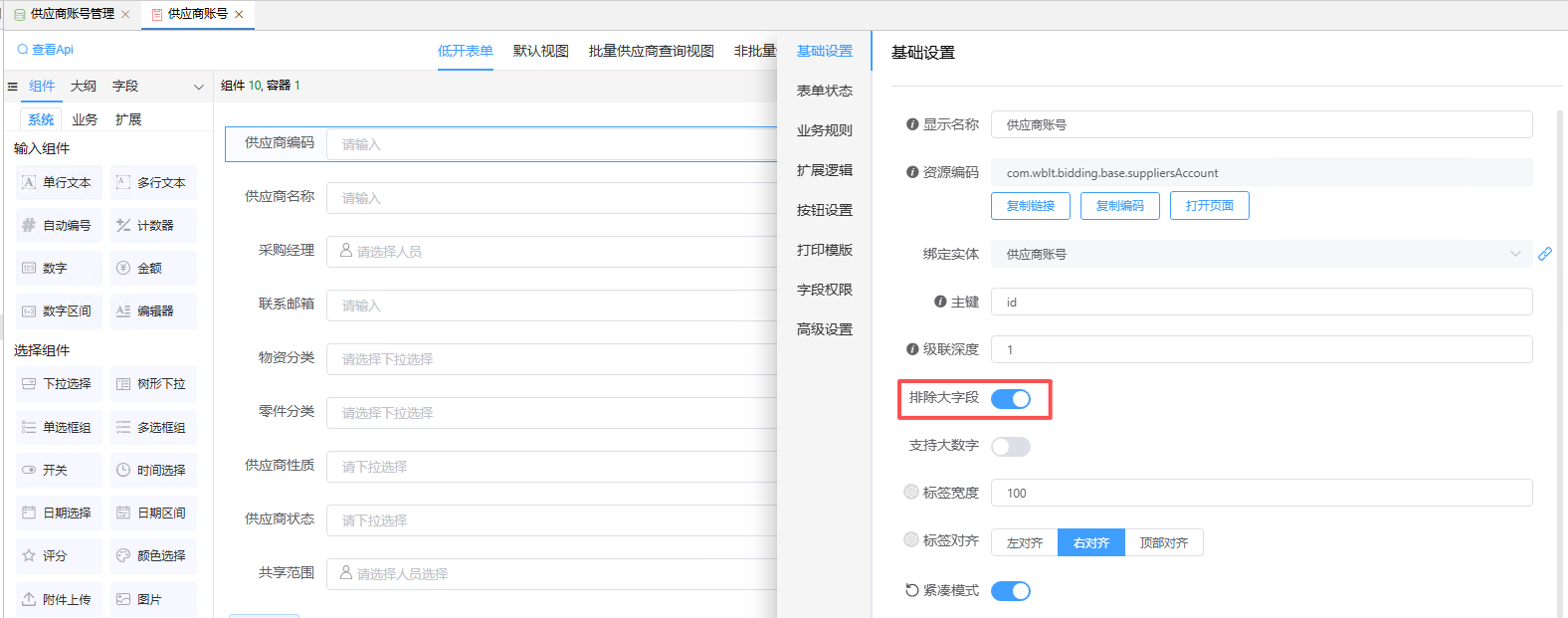Open the 字段权限 menu item

click(825, 290)
